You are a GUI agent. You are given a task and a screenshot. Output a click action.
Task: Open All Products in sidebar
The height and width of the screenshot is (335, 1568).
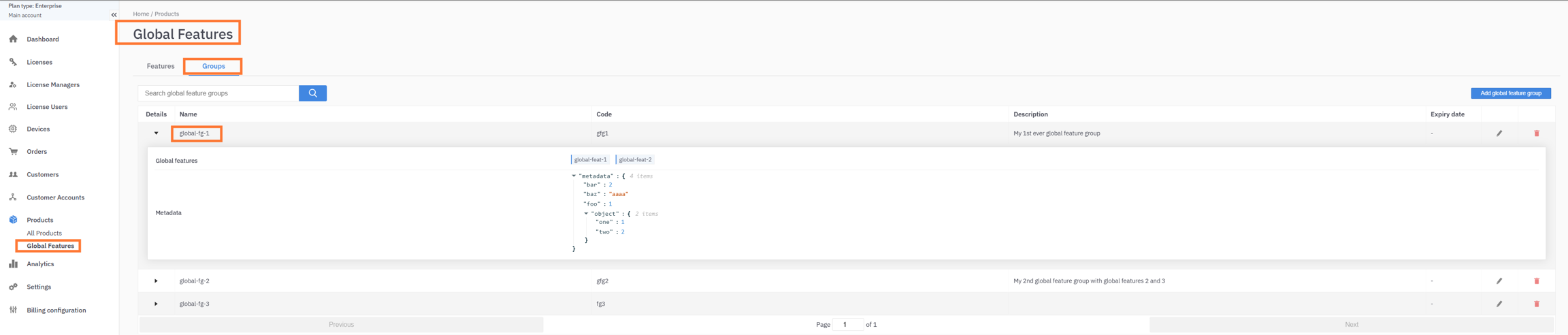tap(44, 234)
